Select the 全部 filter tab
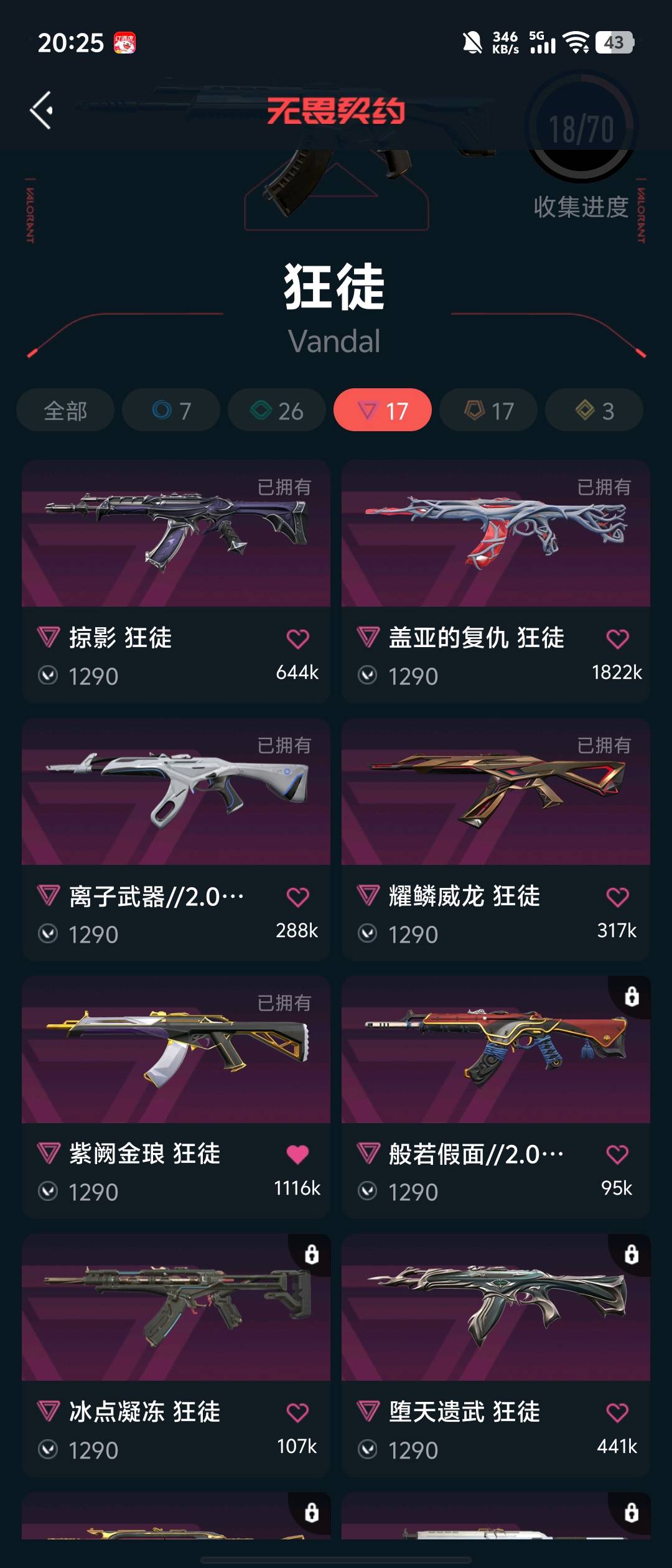Viewport: 672px width, 1568px height. (65, 410)
